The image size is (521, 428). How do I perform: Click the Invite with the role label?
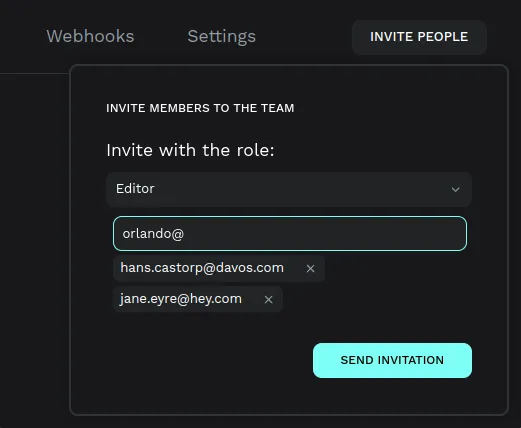190,150
